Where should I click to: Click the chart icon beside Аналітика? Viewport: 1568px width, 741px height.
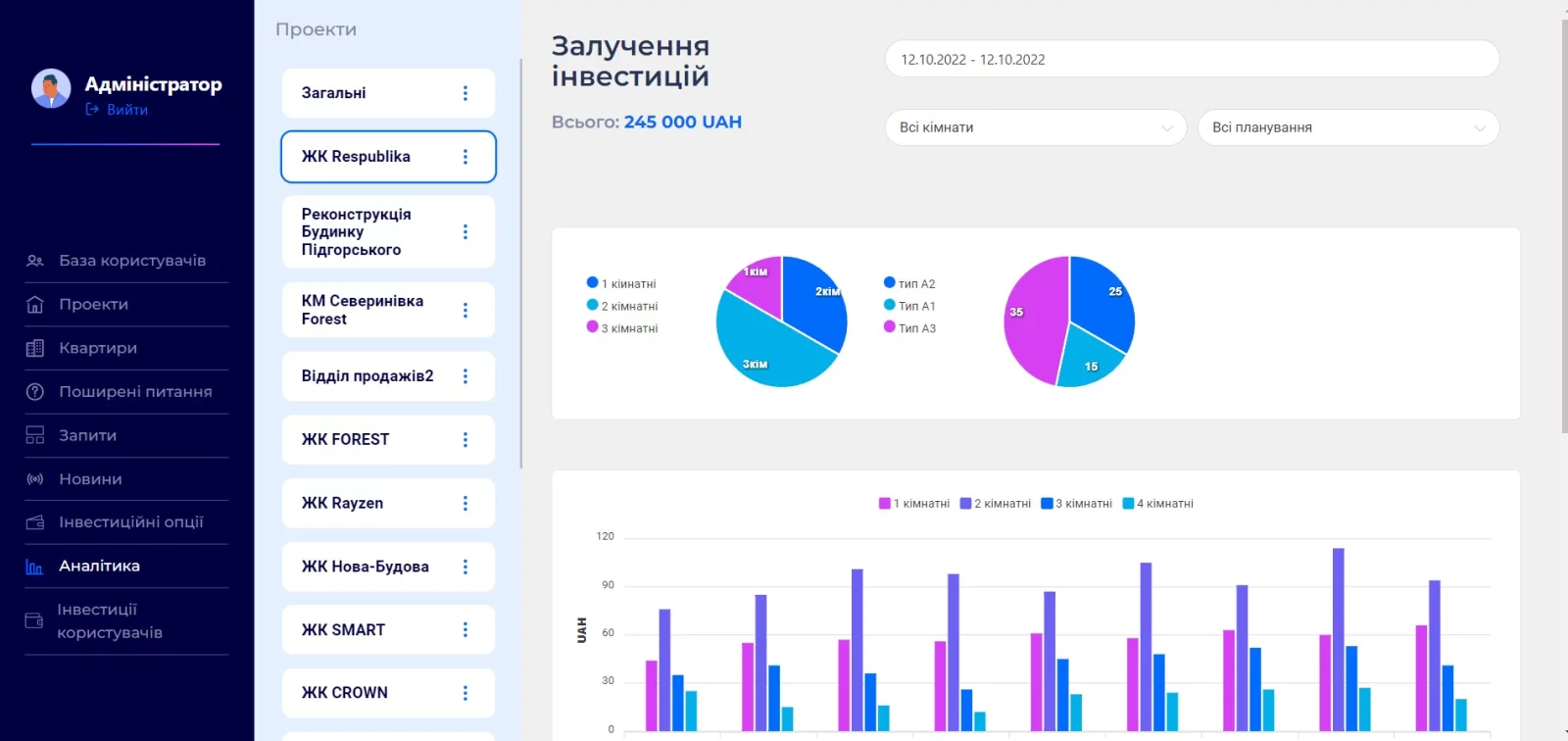35,567
